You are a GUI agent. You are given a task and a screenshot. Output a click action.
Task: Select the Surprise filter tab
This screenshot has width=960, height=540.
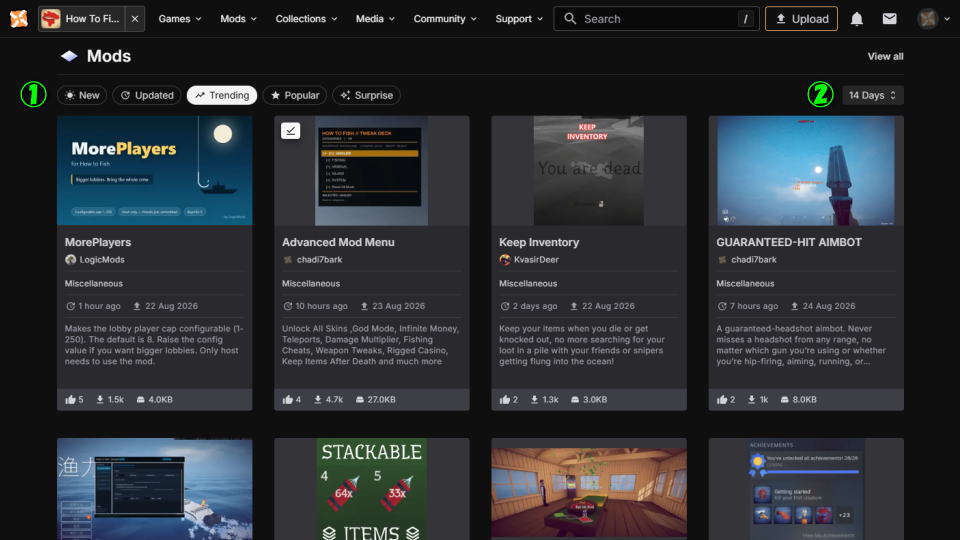point(367,95)
